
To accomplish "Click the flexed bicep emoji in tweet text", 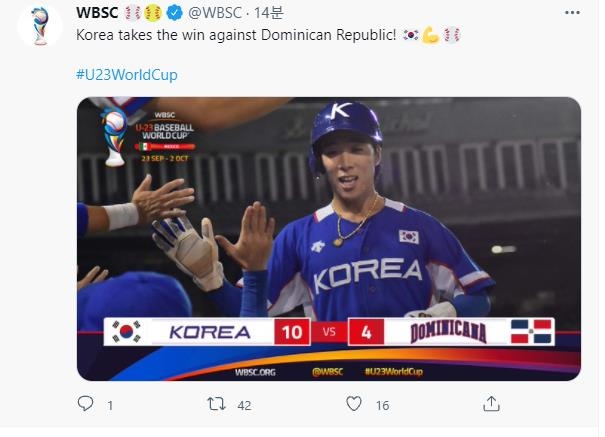I will 431,36.
